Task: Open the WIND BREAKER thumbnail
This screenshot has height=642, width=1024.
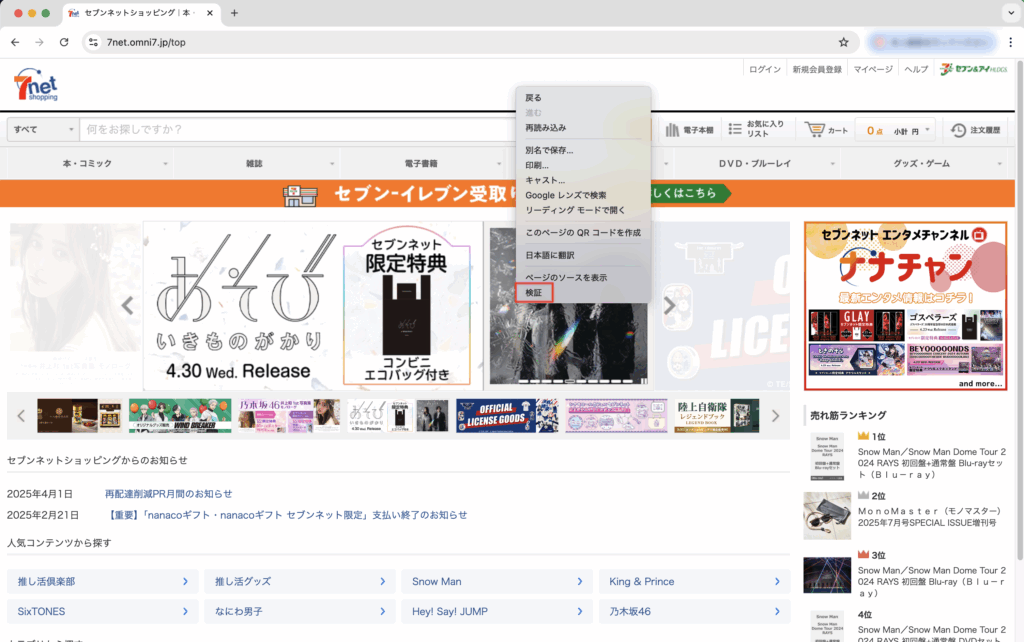Action: click(x=180, y=415)
